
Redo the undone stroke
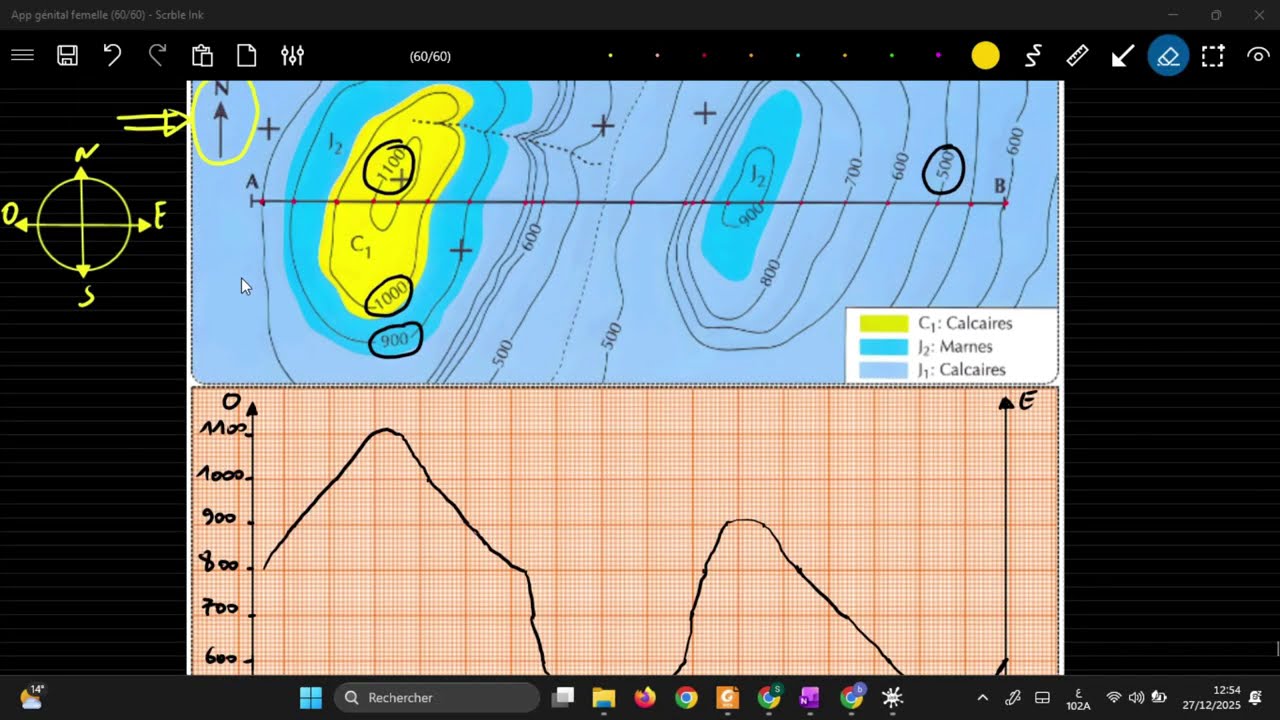point(157,56)
